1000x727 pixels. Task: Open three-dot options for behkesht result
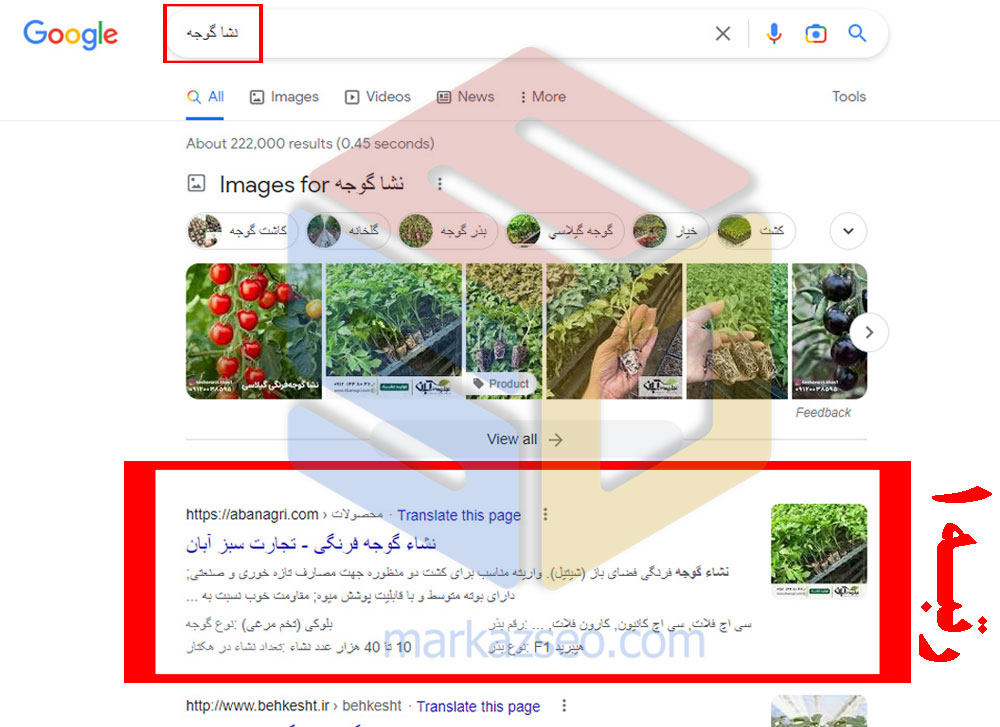(564, 705)
